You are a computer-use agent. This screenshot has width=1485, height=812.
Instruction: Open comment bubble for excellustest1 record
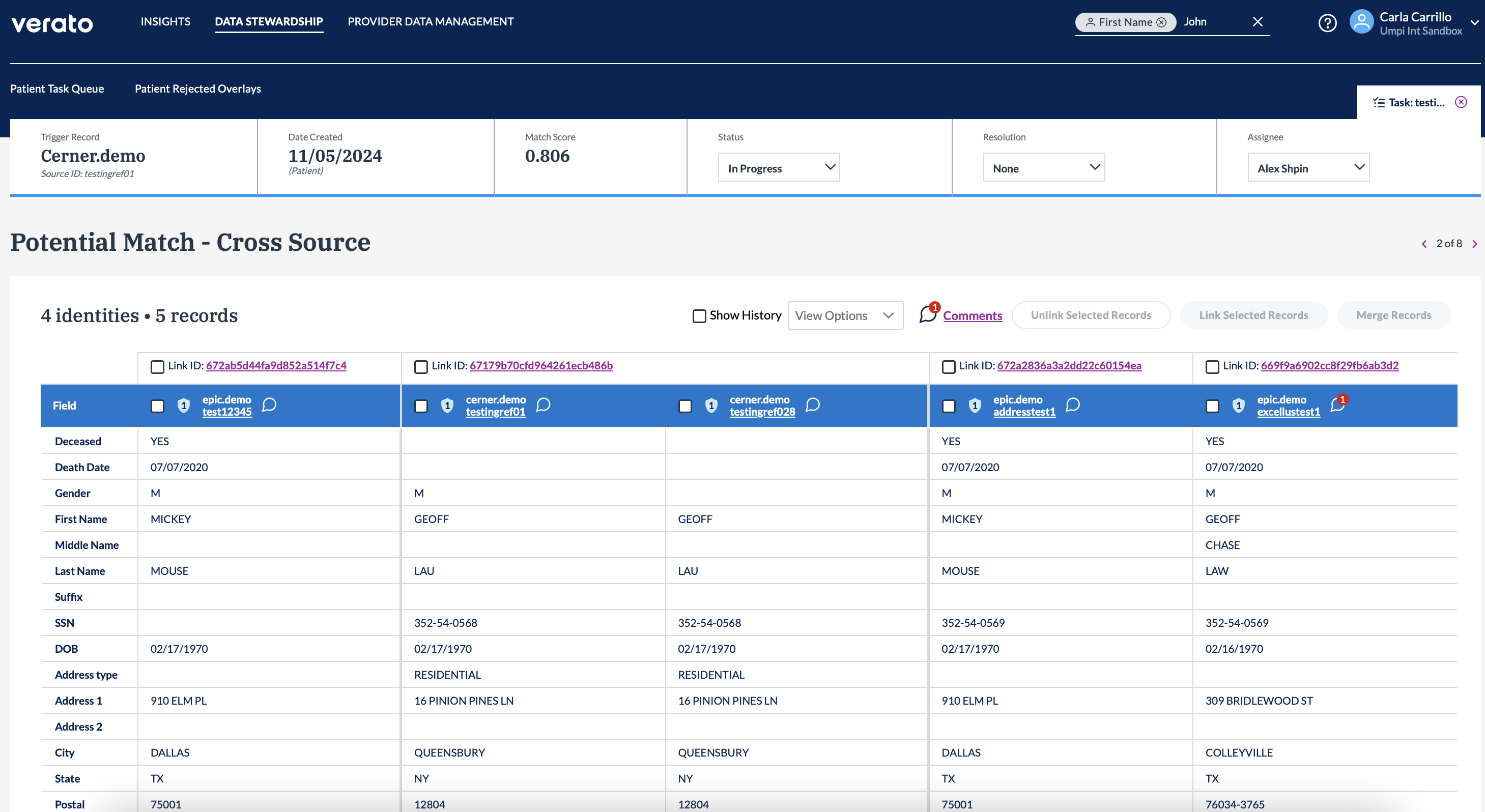tap(1337, 405)
